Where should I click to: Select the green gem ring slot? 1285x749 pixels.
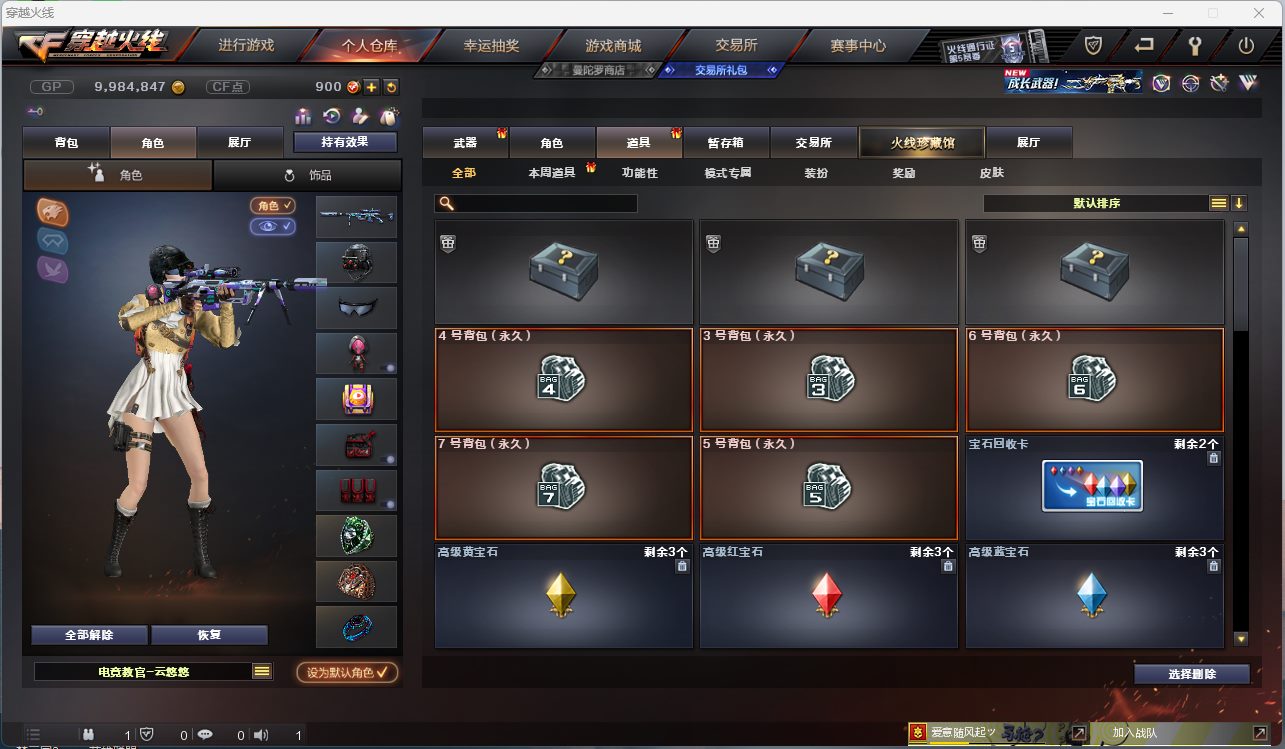[356, 536]
